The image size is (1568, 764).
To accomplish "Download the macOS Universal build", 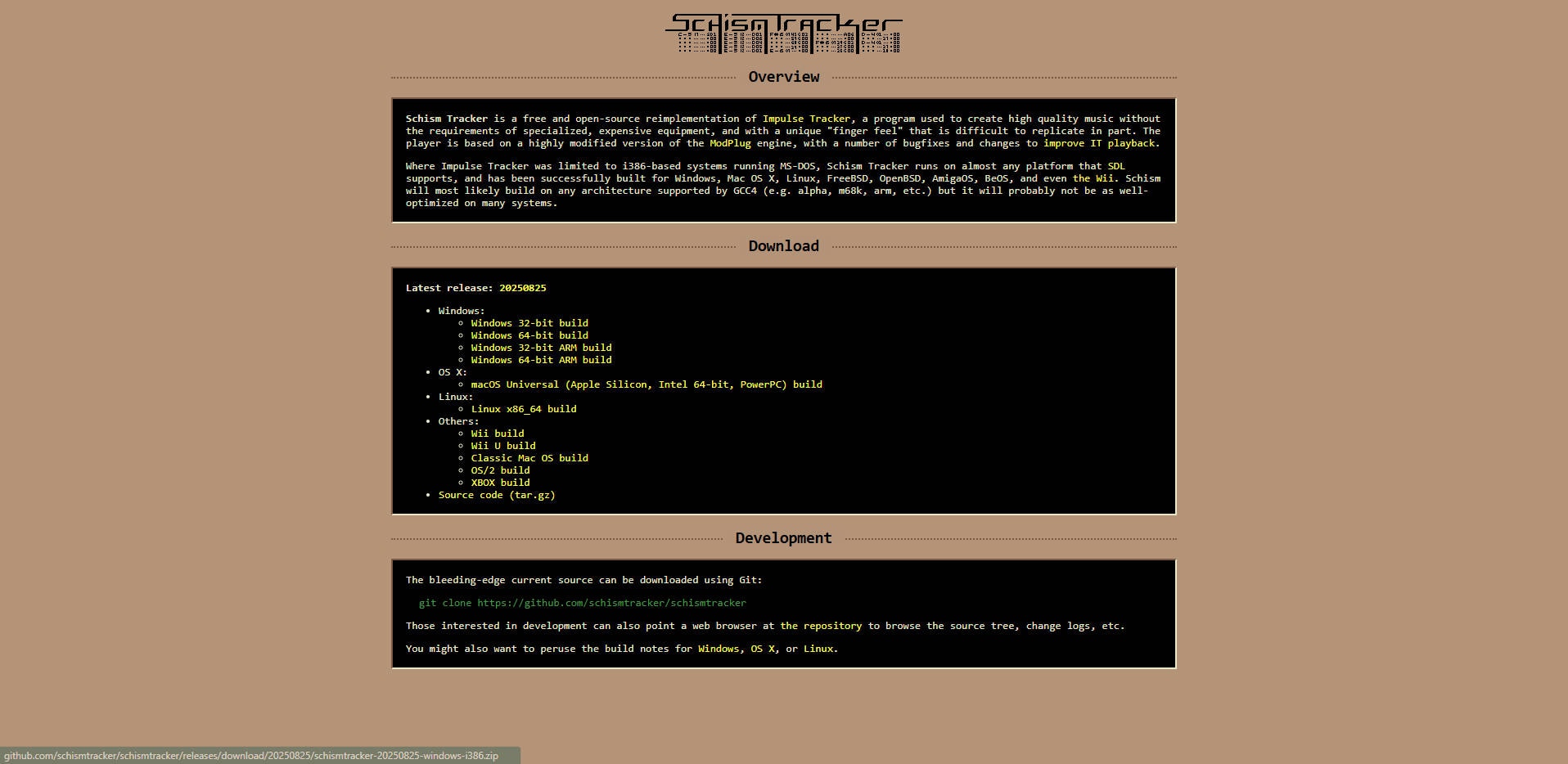I will [647, 384].
